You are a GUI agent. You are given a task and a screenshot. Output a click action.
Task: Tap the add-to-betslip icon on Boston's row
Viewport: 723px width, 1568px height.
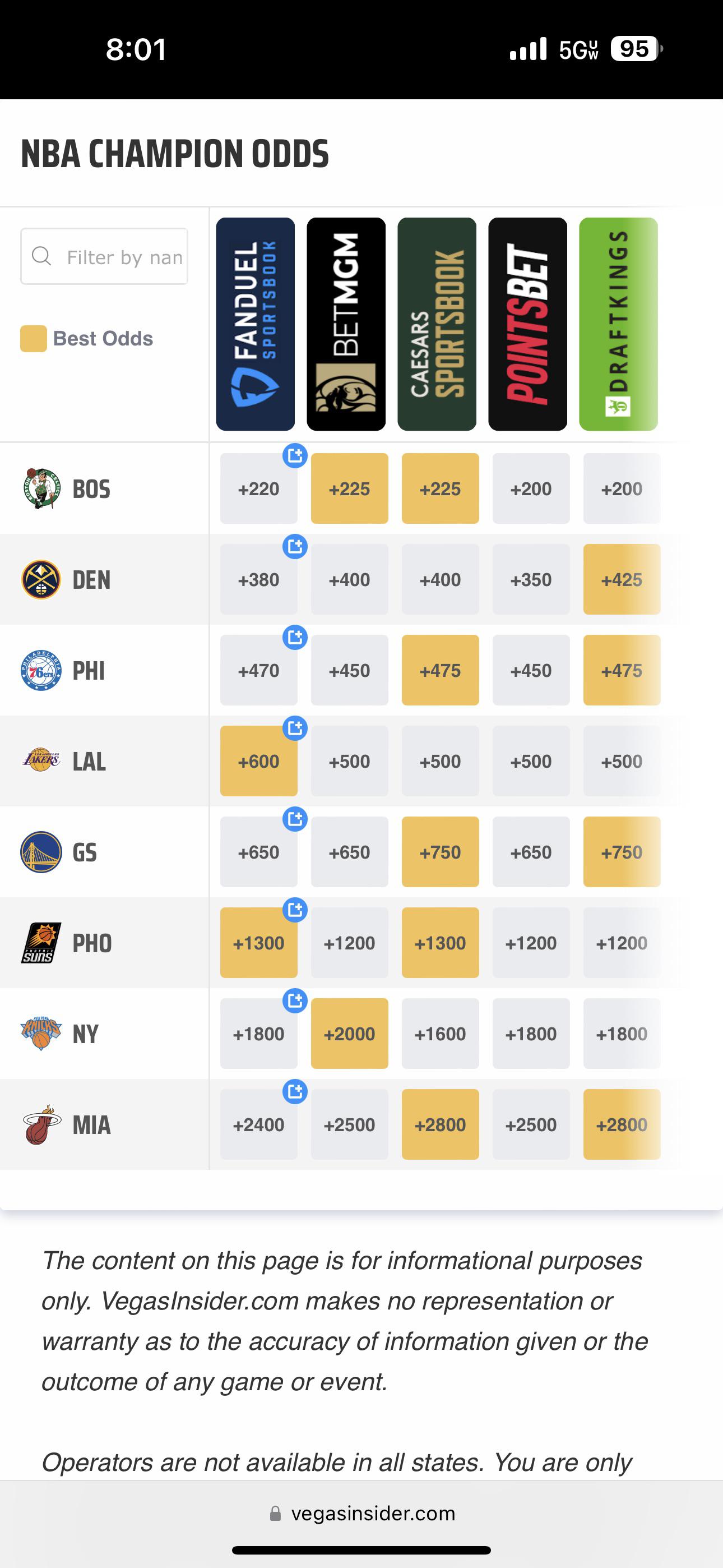[x=295, y=455]
